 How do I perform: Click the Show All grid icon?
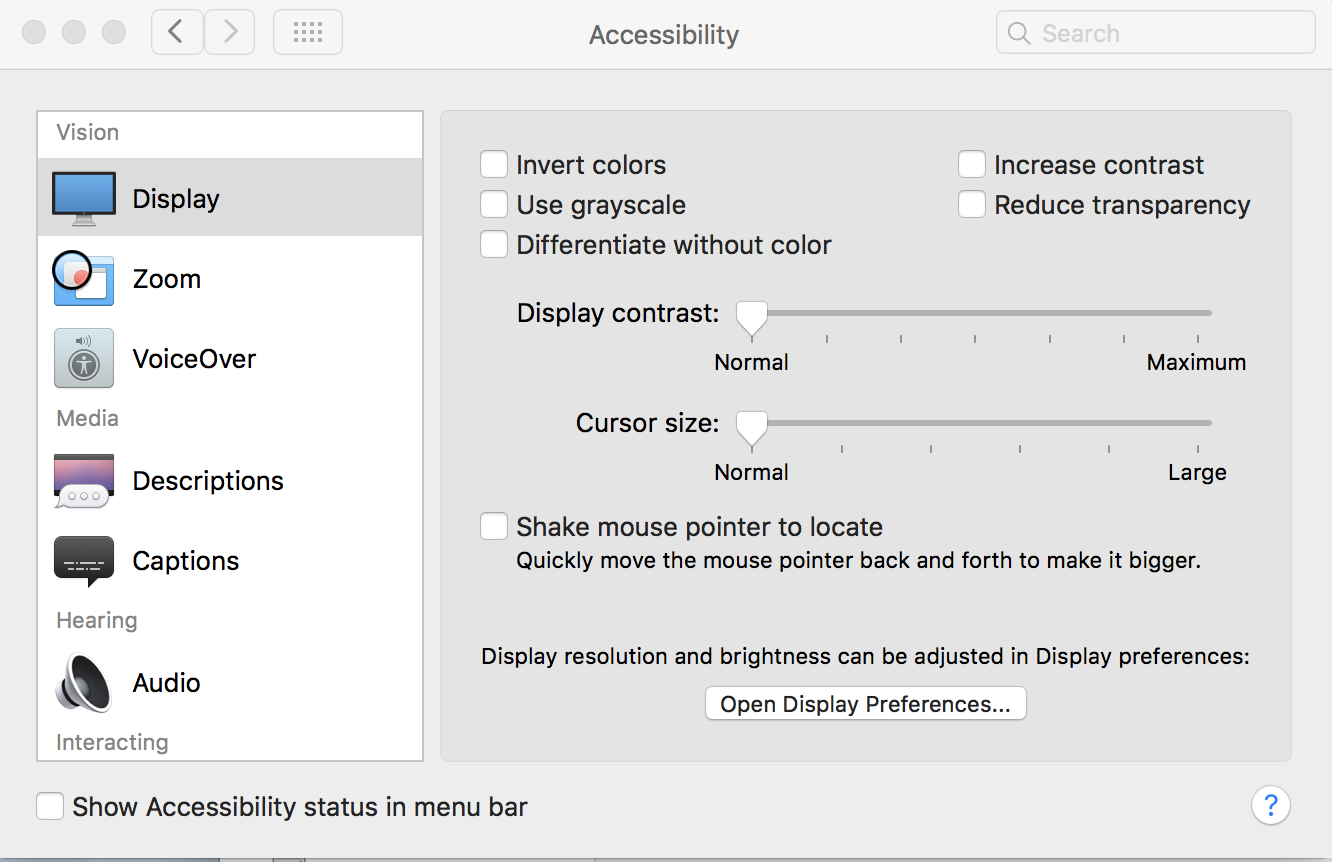coord(308,33)
